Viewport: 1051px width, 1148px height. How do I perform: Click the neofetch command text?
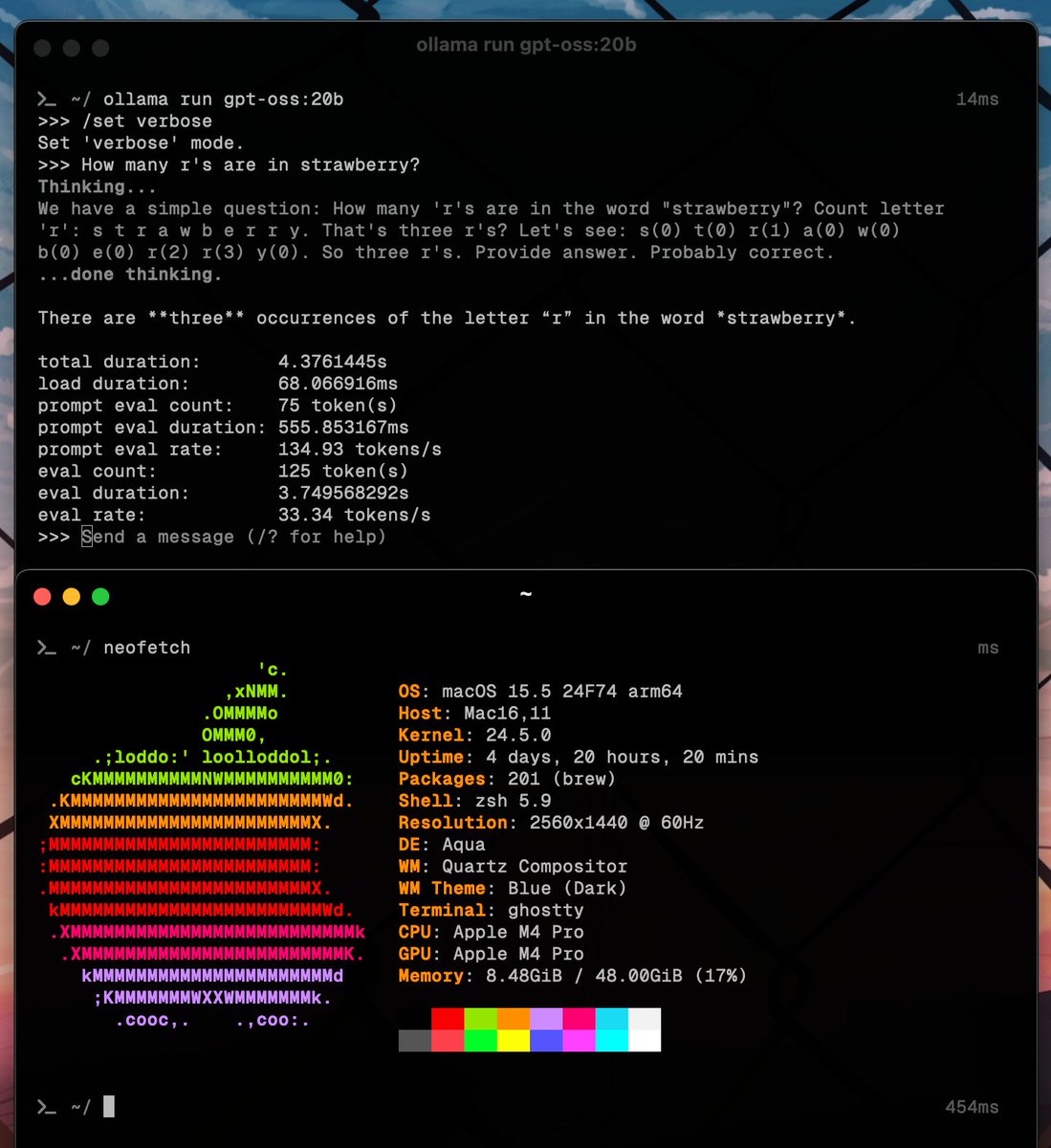click(x=145, y=648)
